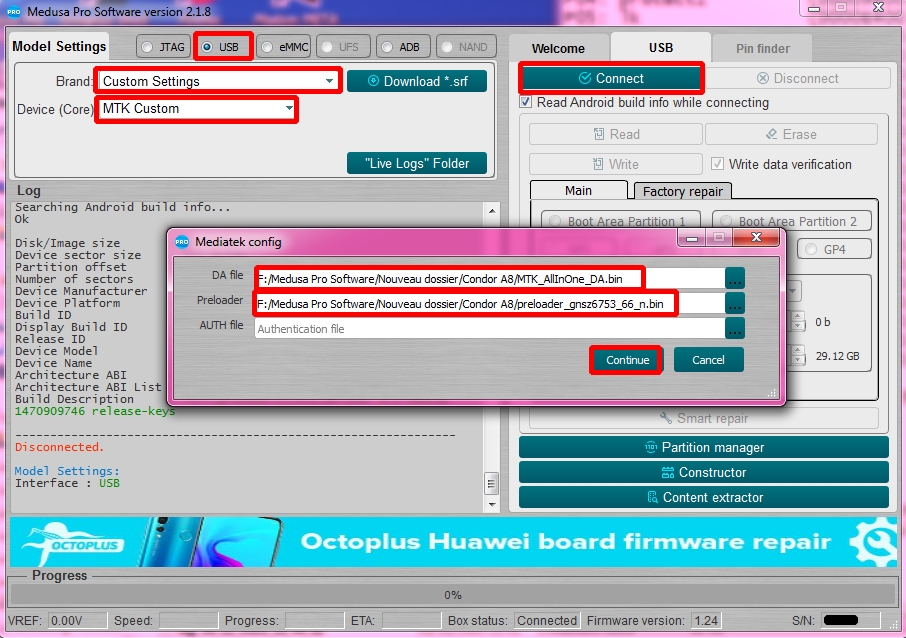Open the Constructor tool
Image resolution: width=906 pixels, height=638 pixels.
tap(703, 472)
